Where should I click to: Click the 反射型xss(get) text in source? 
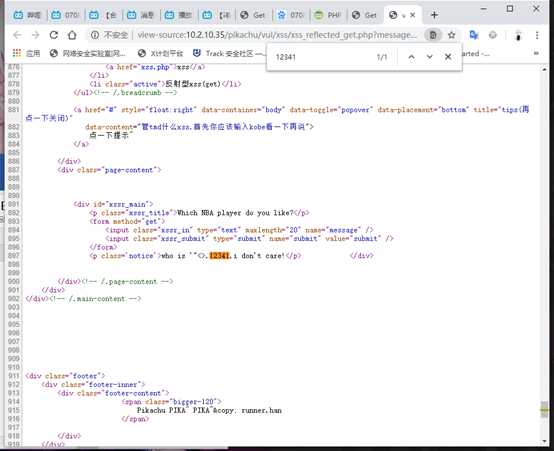[193, 84]
